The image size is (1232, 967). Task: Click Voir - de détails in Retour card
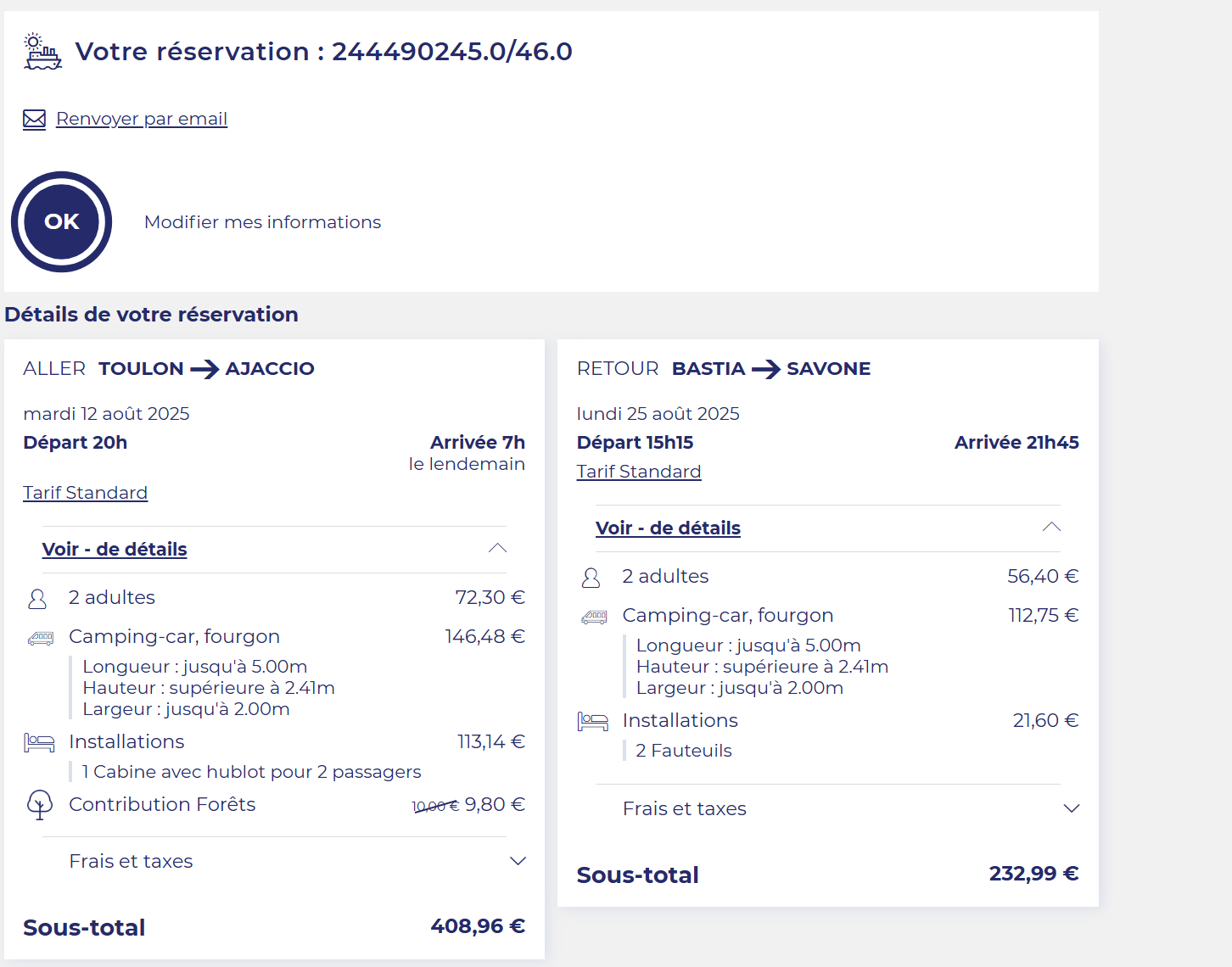[668, 528]
